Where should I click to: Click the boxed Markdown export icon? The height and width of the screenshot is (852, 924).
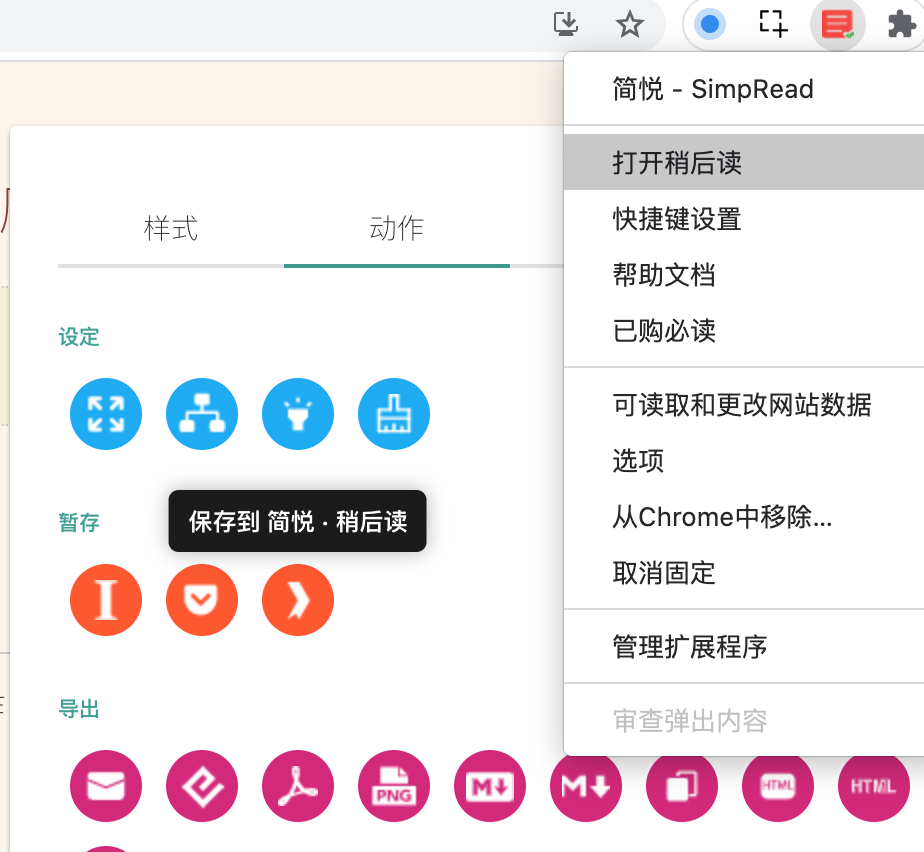pyautogui.click(x=490, y=786)
